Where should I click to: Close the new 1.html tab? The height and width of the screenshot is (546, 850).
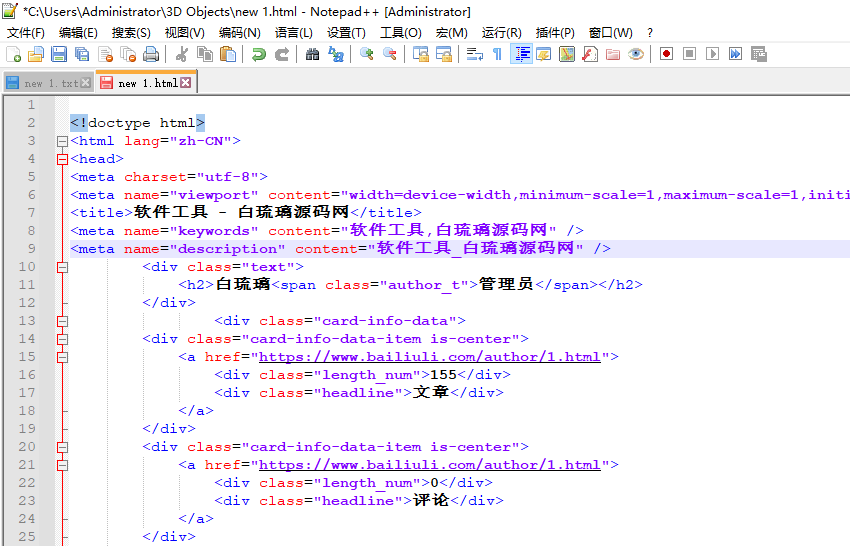pyautogui.click(x=185, y=82)
